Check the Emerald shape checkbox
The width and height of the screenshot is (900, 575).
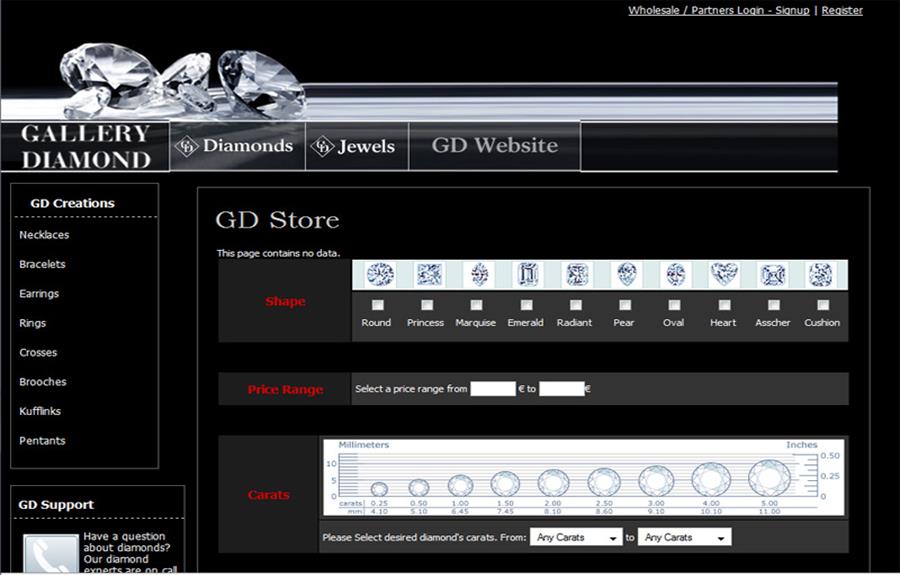coord(526,305)
